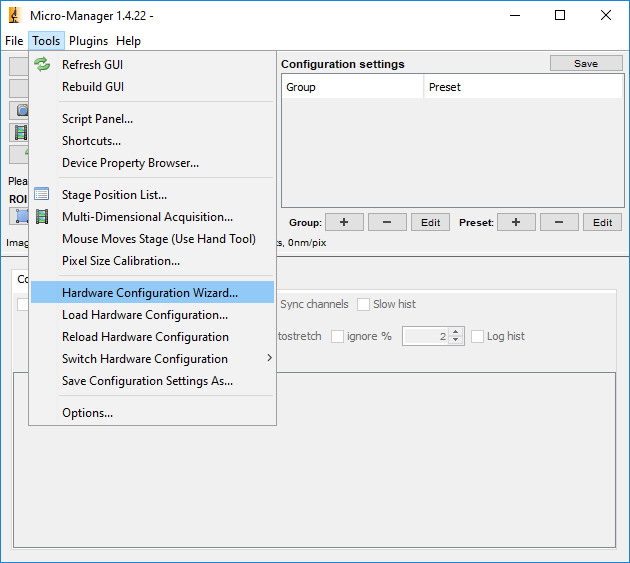630x563 pixels.
Task: Click the Micro-Manager microscope title bar icon
Action: 14,16
